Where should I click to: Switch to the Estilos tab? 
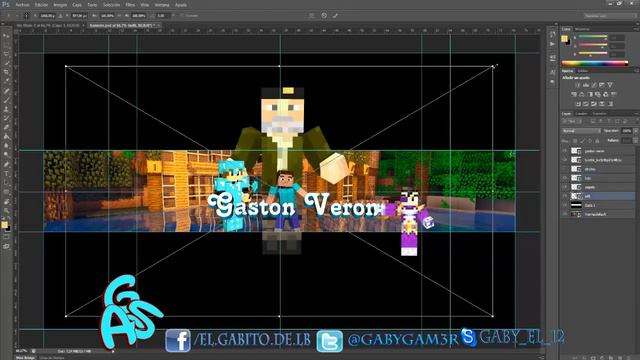582,71
